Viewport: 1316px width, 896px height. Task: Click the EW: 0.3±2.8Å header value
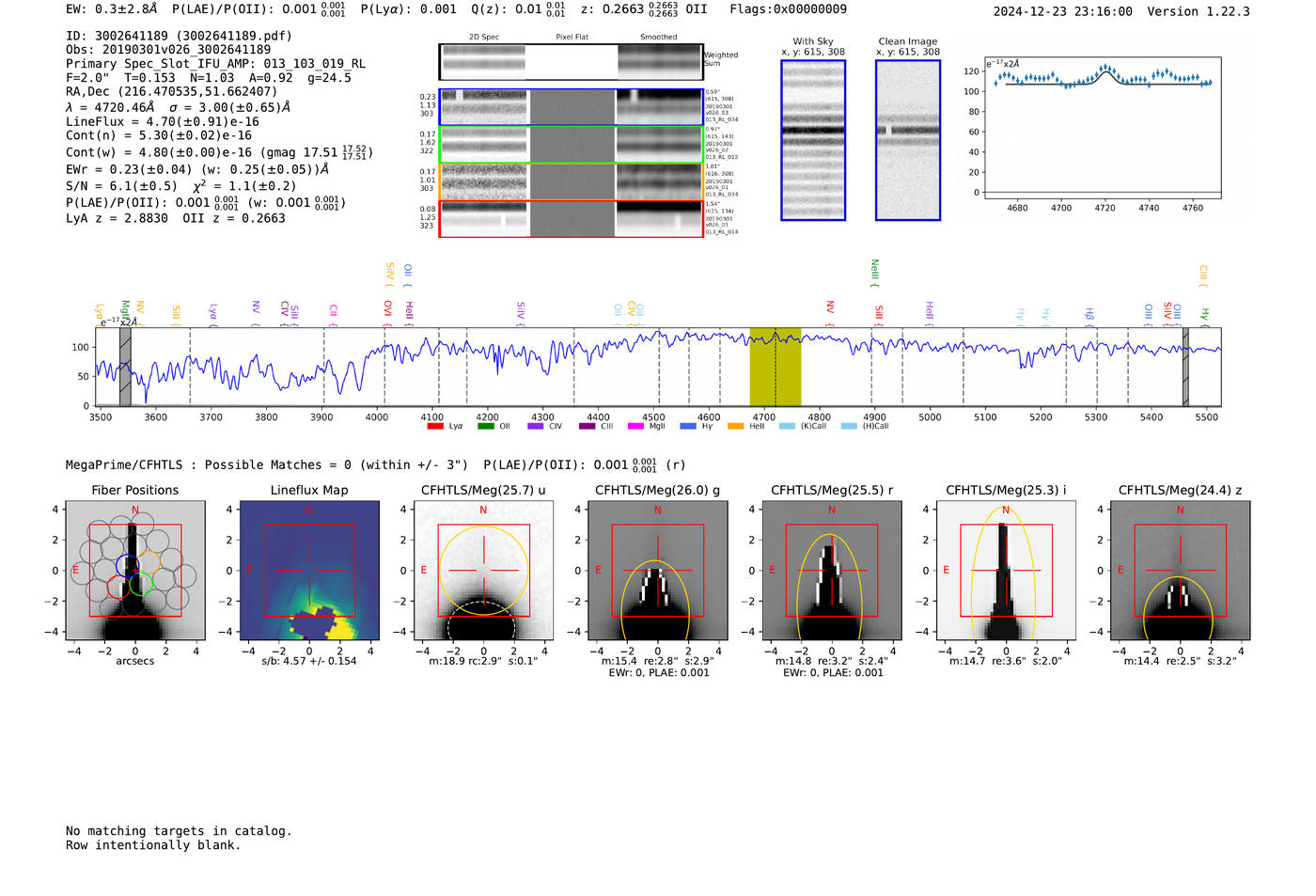coord(111,9)
